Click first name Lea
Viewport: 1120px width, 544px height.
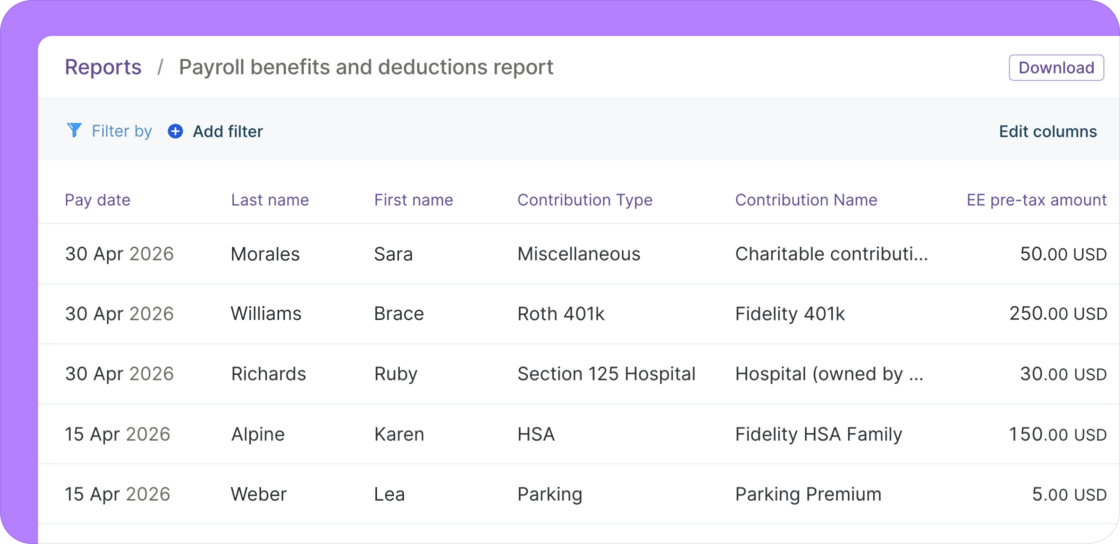389,494
